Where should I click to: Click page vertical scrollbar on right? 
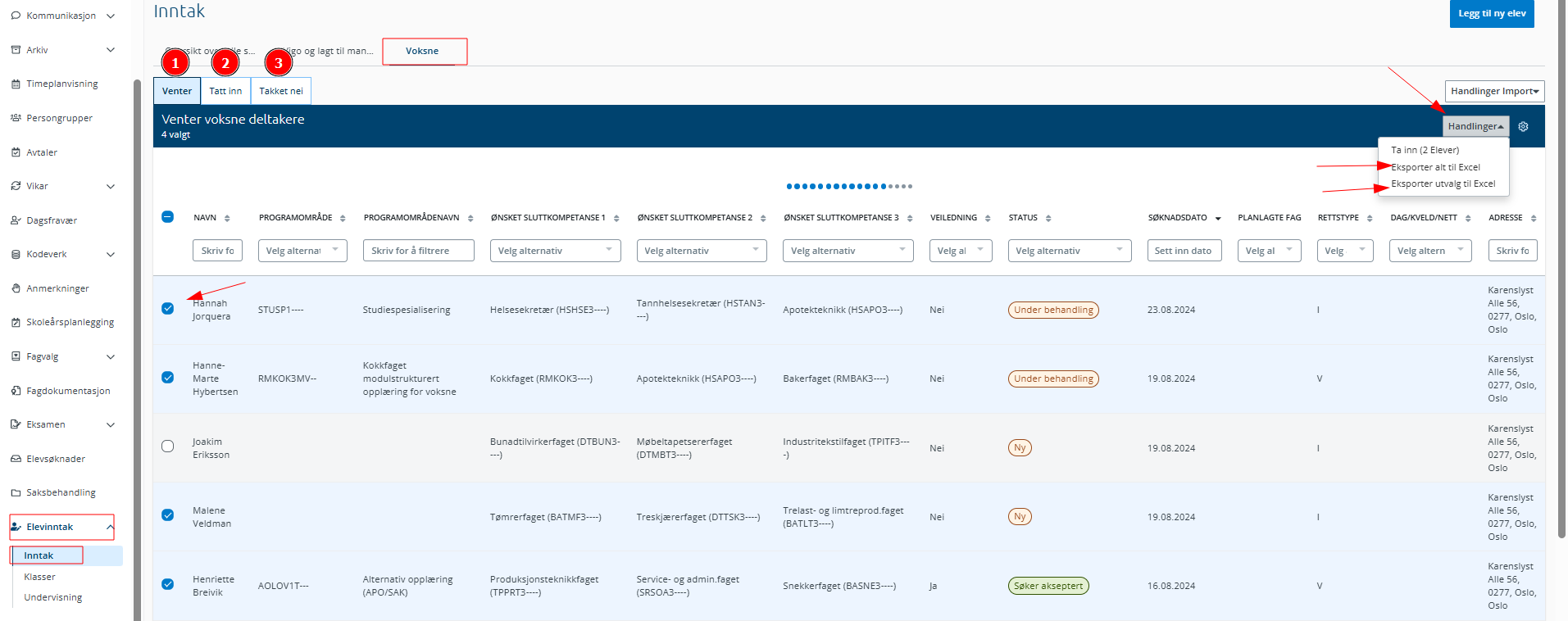point(1561,270)
